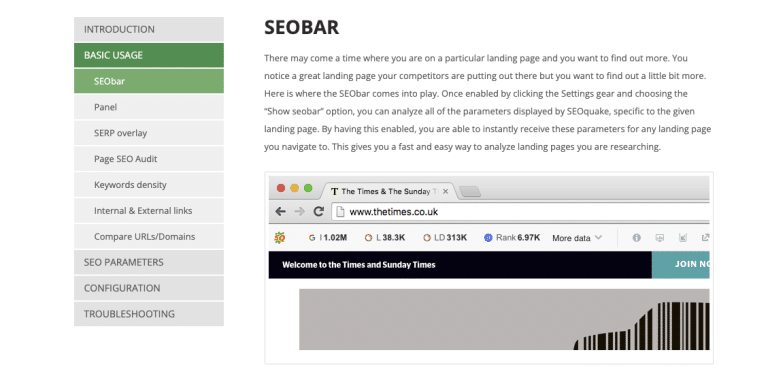Image resolution: width=768 pixels, height=378 pixels.
Task: Click the browser back arrow in the screenshot
Action: [x=280, y=212]
